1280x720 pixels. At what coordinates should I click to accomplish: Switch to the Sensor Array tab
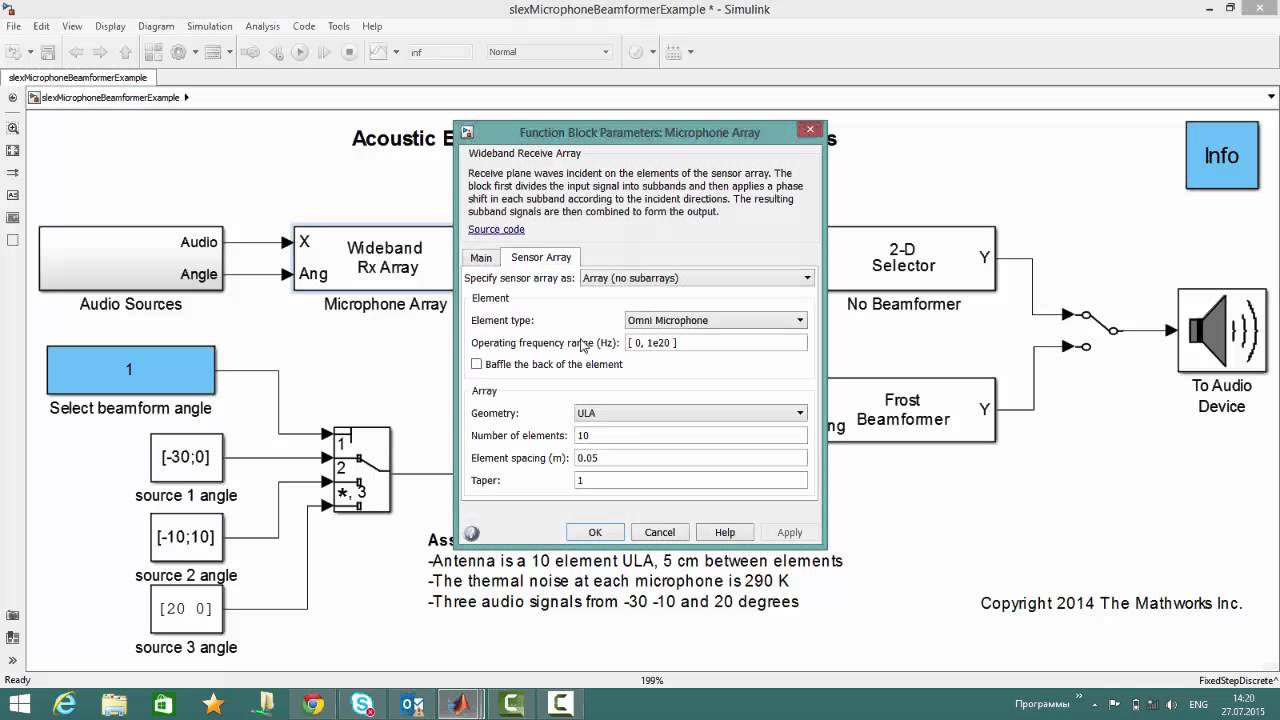tap(541, 257)
